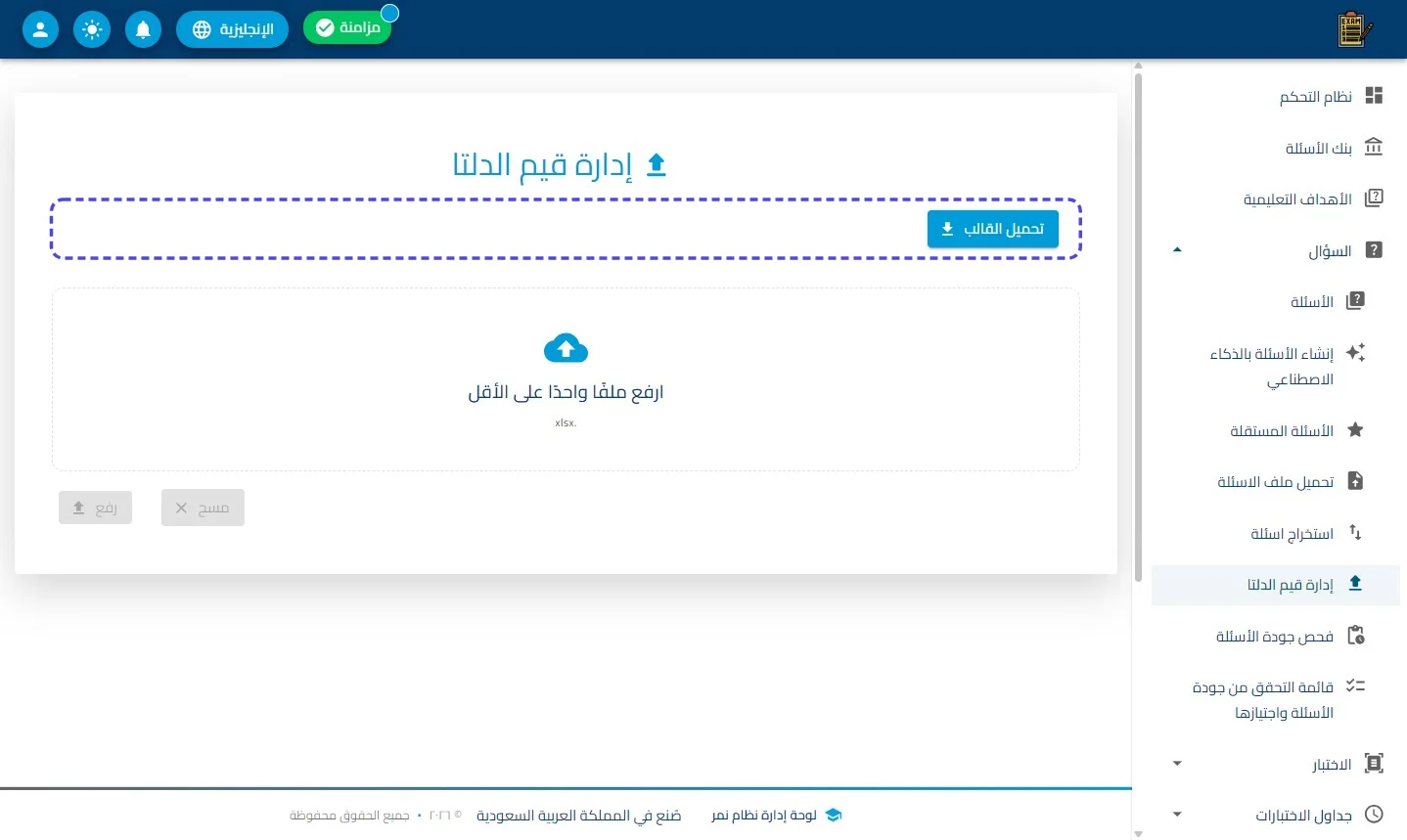
Task: Click footer text لوحة إدارة نظام نمر
Action: click(x=764, y=815)
